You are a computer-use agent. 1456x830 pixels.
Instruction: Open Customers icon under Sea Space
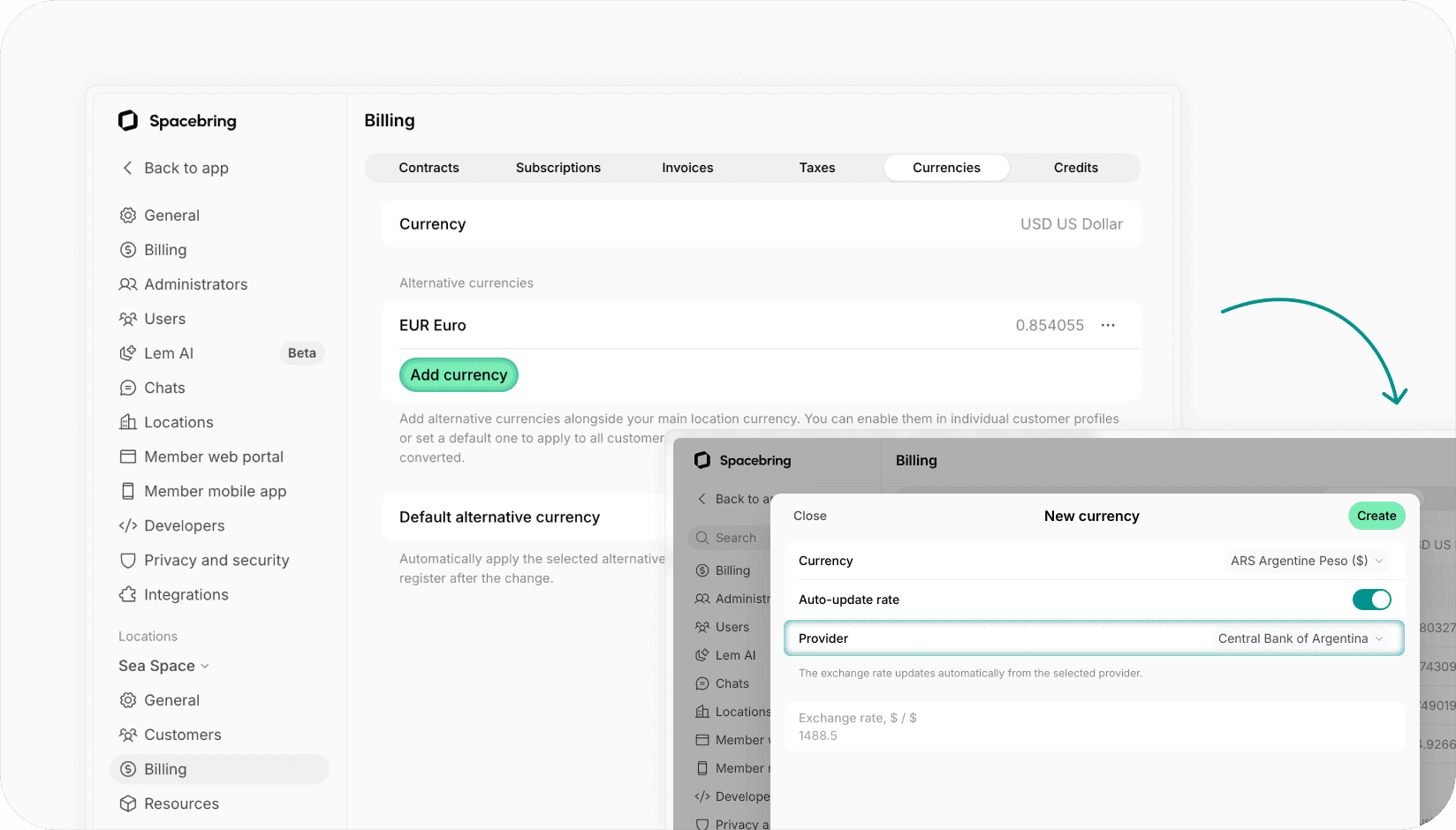click(128, 735)
